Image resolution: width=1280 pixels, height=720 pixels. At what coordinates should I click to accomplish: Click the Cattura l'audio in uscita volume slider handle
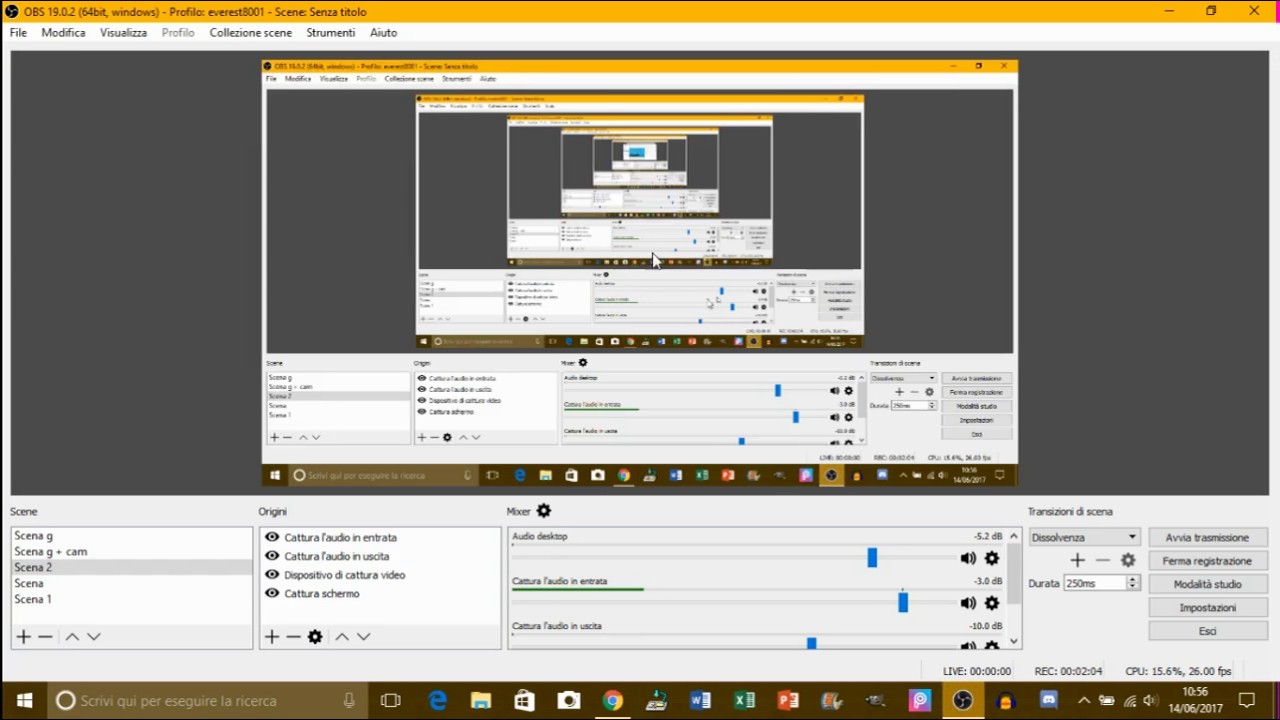tap(811, 644)
